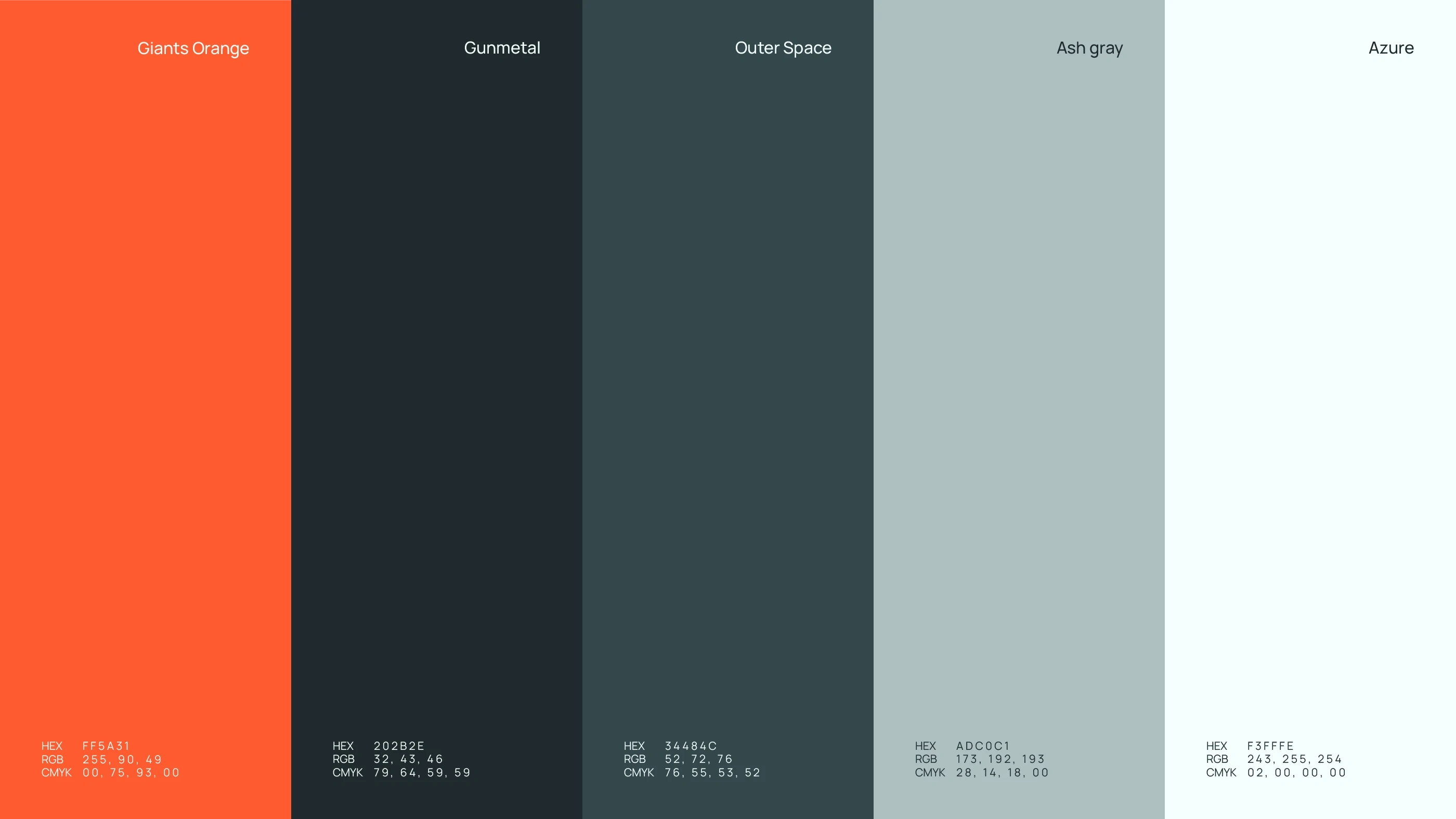Screen dimensions: 1456x819
Task: Click hex value FF5A31
Action: 106,746
